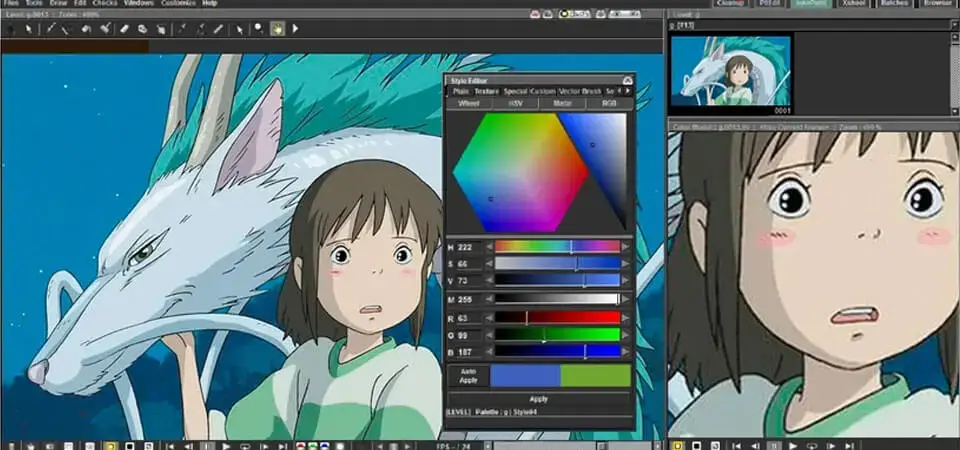Image resolution: width=960 pixels, height=450 pixels.
Task: Decrease Hue with the left arrow
Action: pos(489,247)
